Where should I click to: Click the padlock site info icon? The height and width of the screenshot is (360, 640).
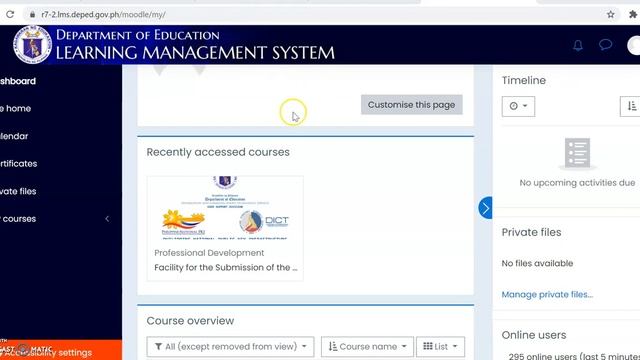click(32, 14)
